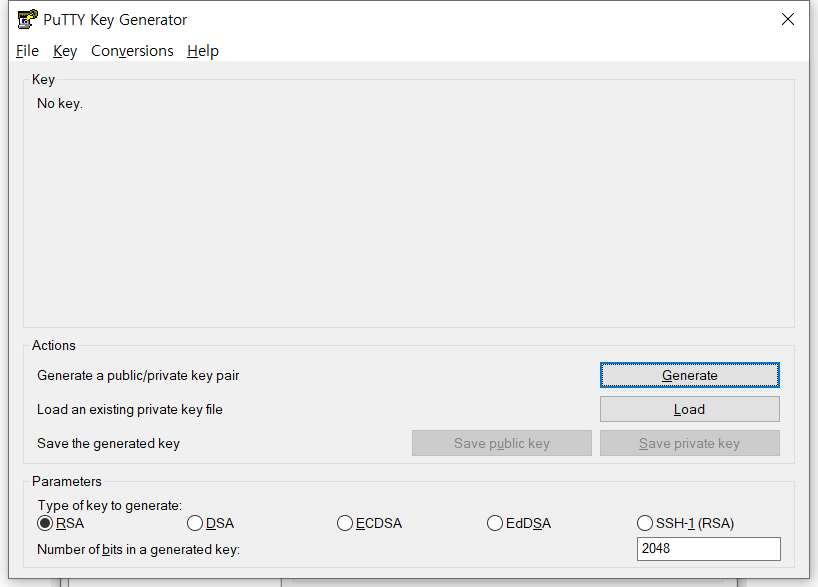Click the Save public key button
This screenshot has width=818, height=587.
pos(502,443)
